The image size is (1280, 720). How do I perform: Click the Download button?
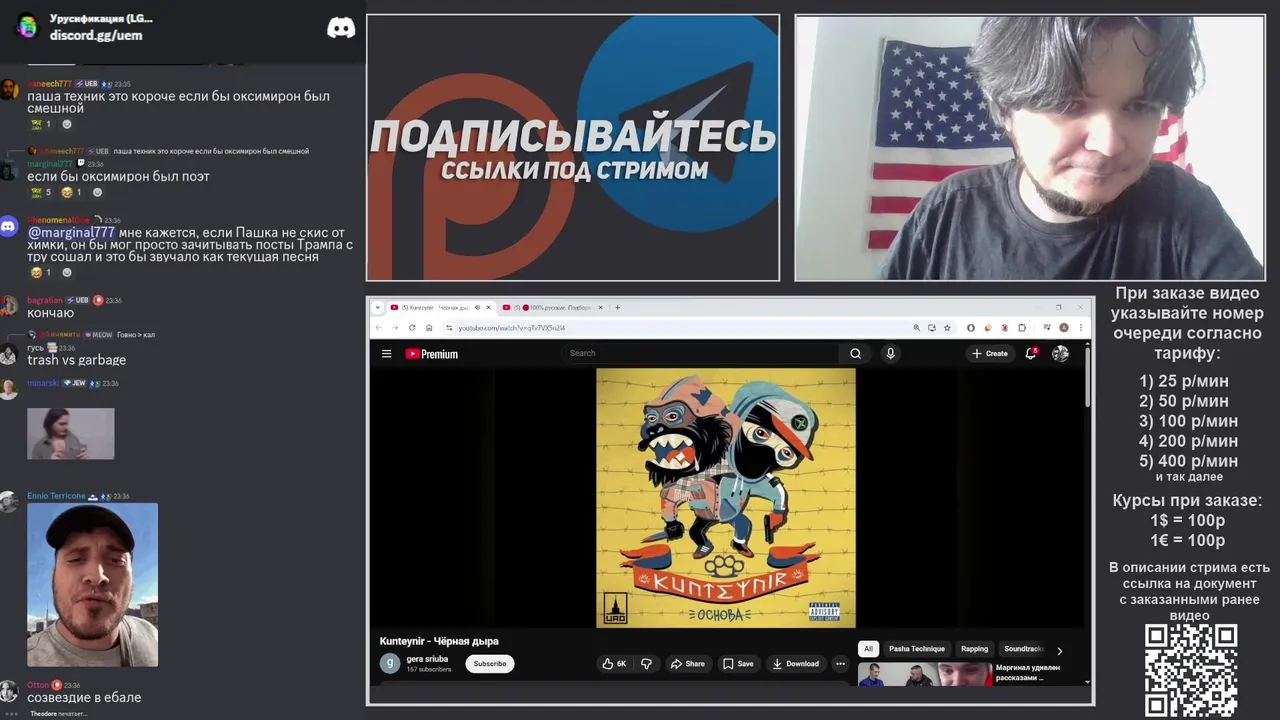(x=796, y=664)
